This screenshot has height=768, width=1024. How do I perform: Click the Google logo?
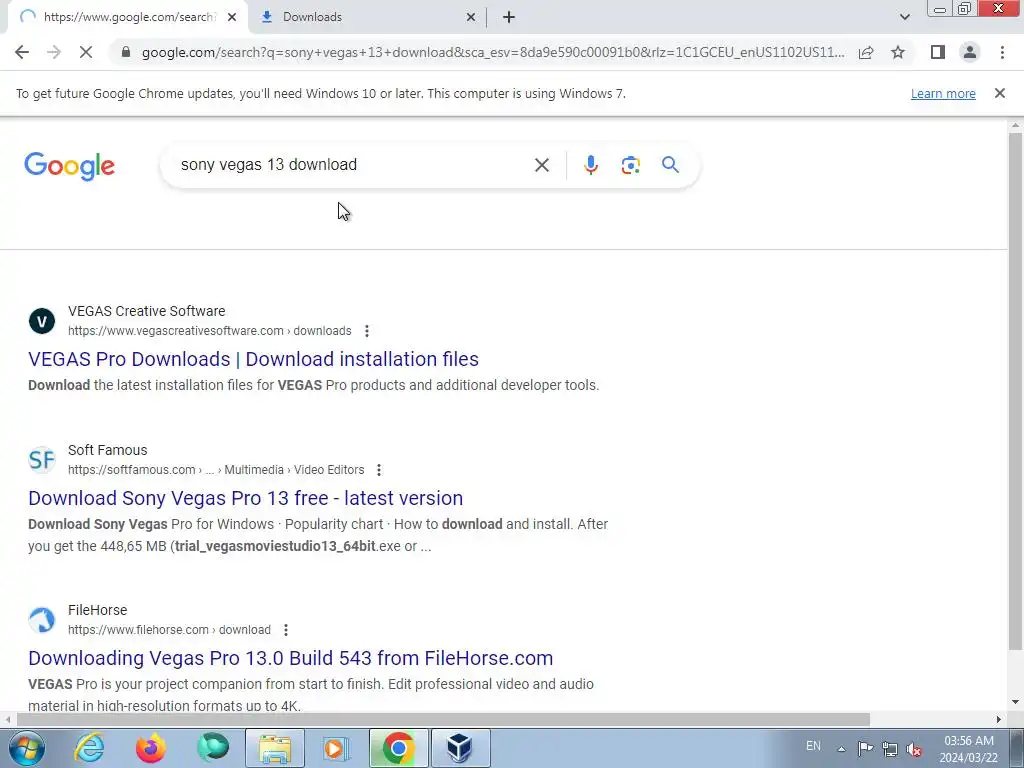coord(69,166)
